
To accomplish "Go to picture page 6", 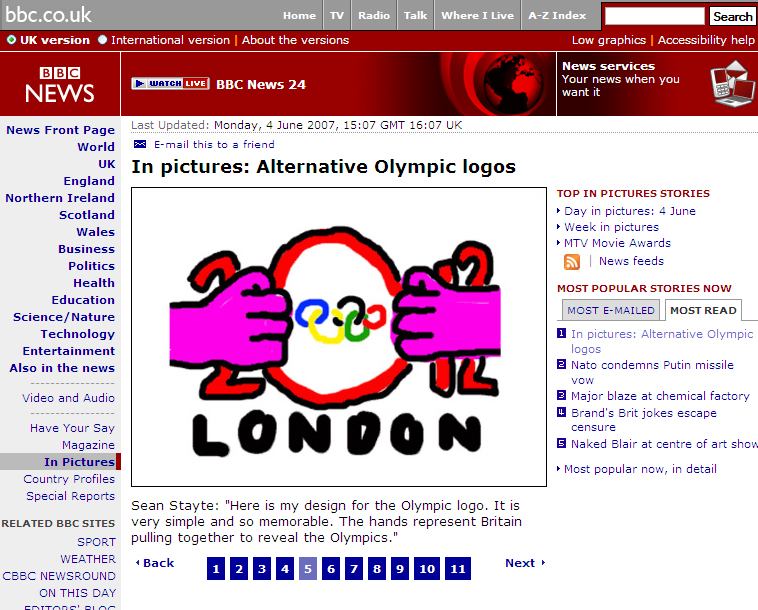I will tap(331, 568).
